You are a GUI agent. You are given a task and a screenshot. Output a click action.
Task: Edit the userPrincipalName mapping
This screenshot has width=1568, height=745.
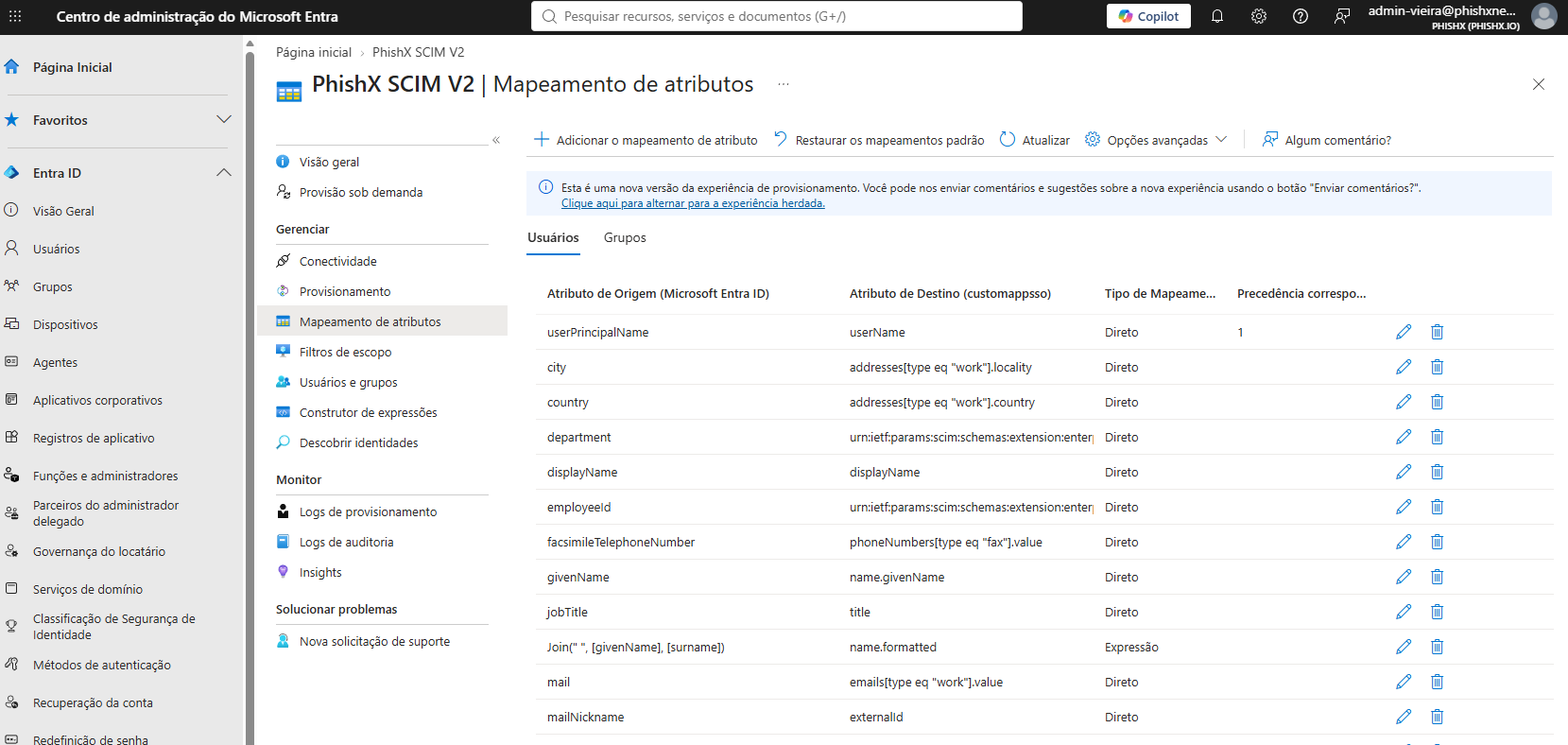1404,332
